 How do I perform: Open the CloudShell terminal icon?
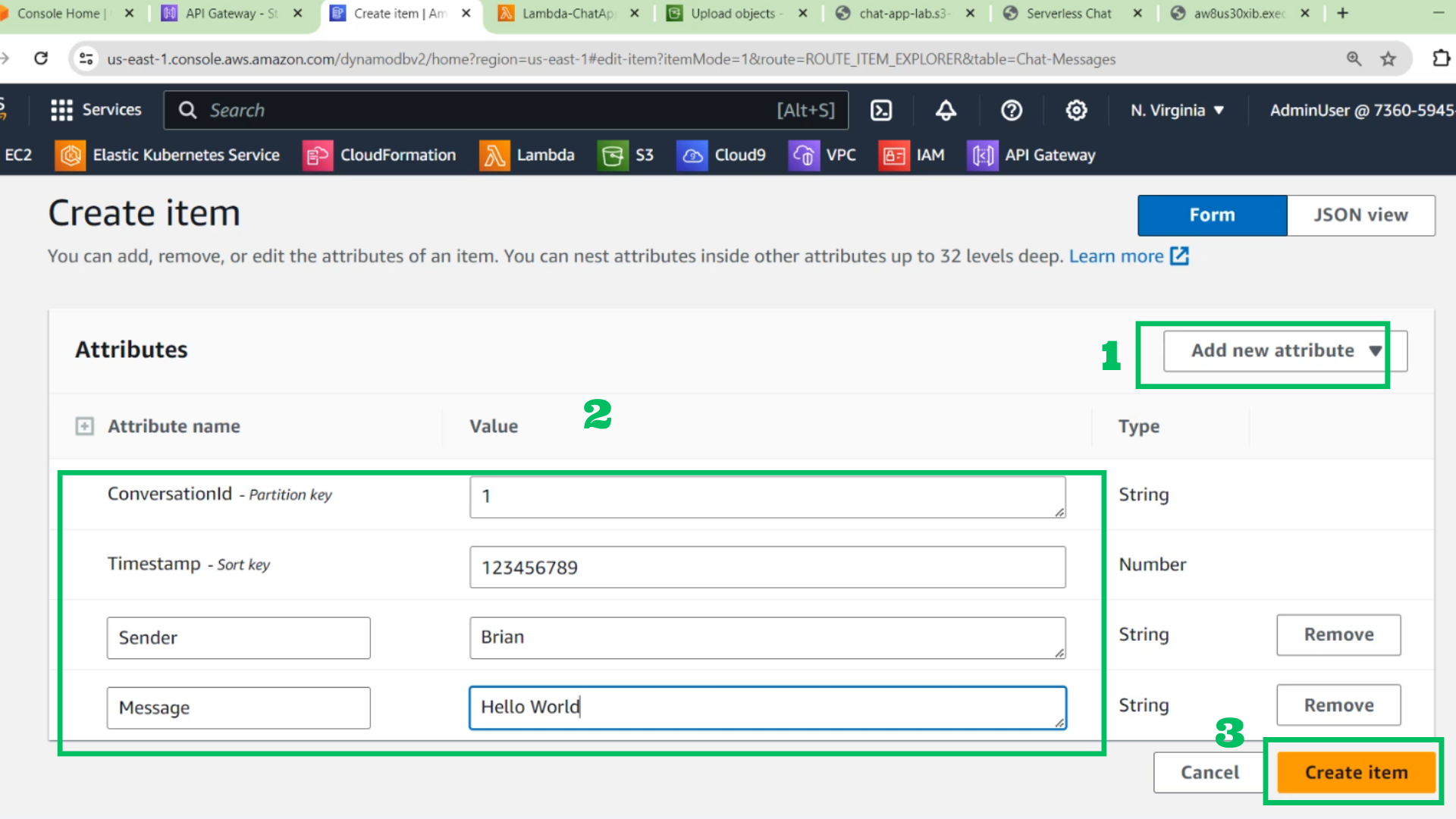[x=881, y=111]
